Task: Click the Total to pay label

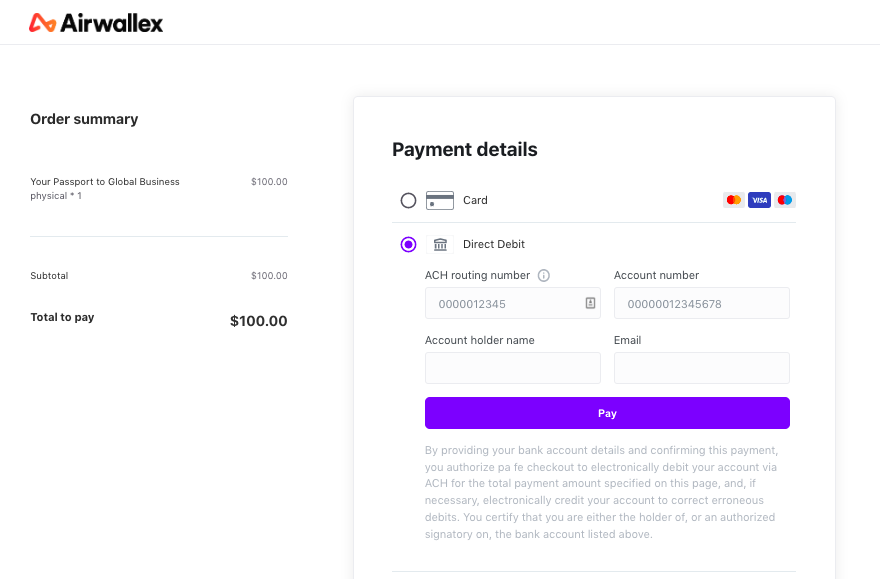Action: click(x=62, y=318)
